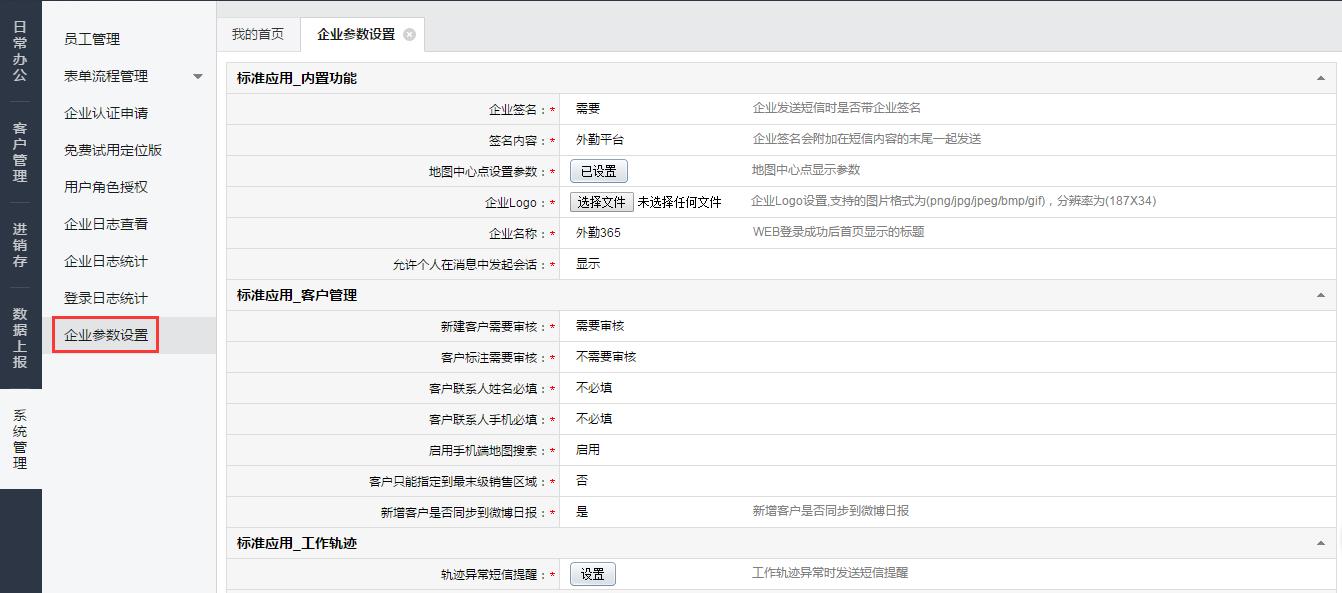Open 用户角色授权 settings
Image resolution: width=1342 pixels, height=593 pixels.
(106, 187)
